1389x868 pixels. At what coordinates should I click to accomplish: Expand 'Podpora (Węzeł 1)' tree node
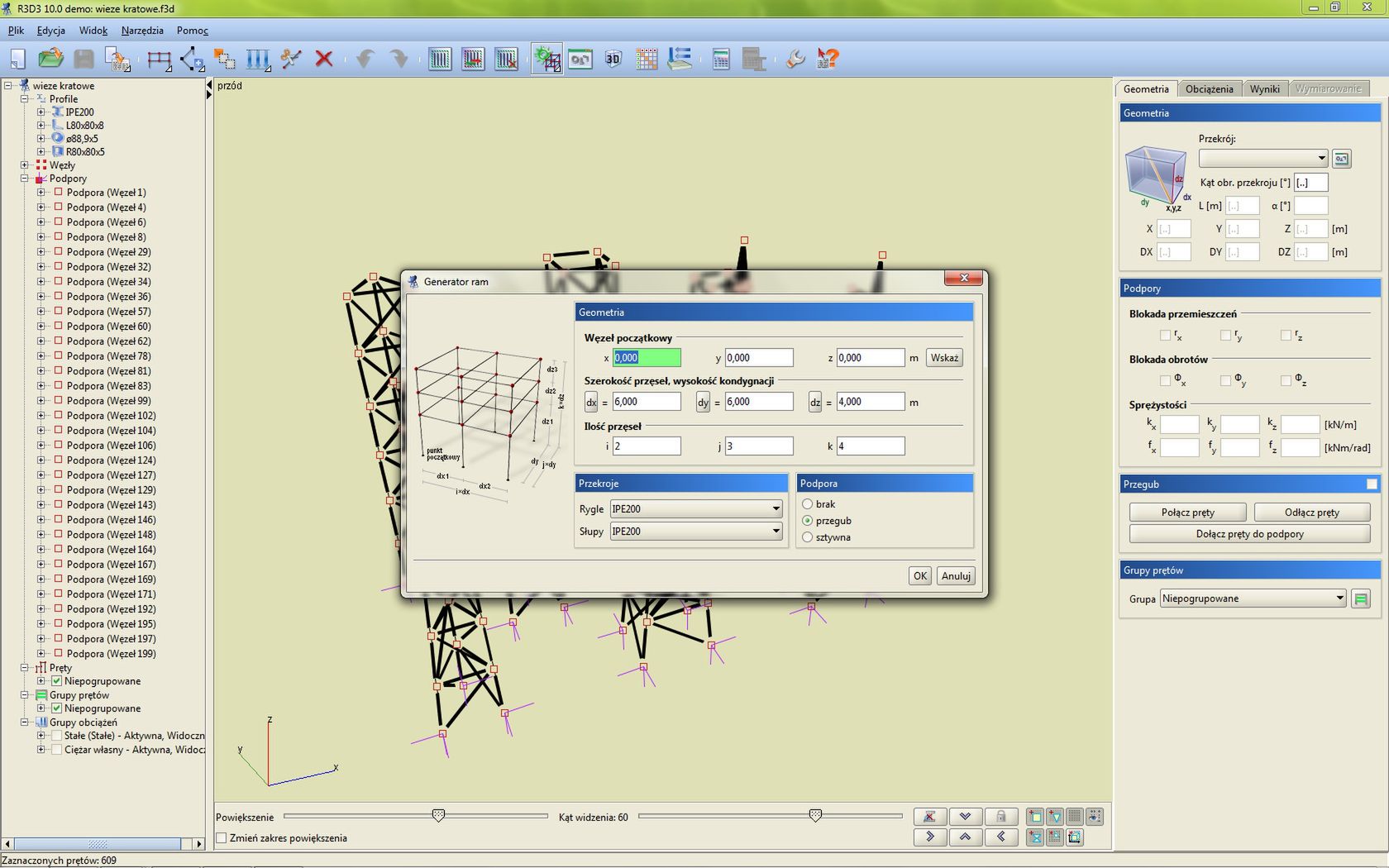point(41,193)
